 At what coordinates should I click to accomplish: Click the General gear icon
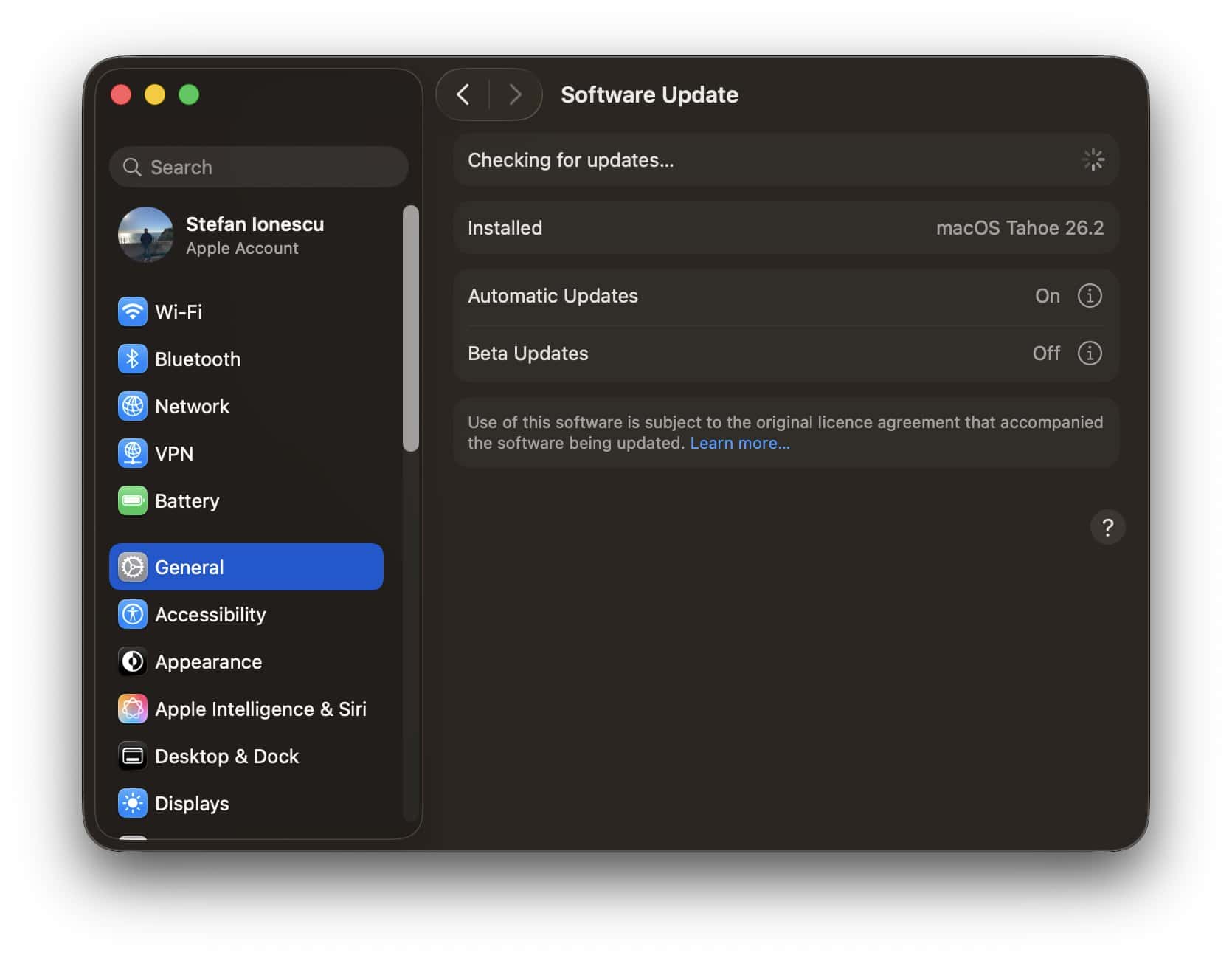133,567
